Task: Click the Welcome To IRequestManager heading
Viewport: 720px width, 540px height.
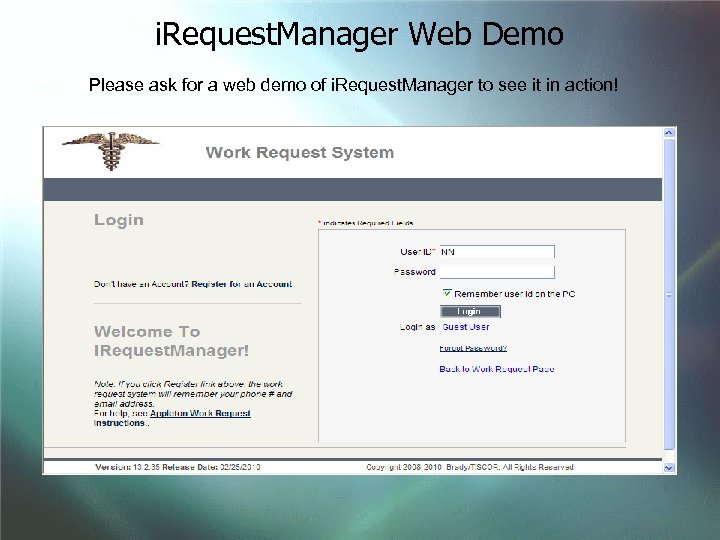Action: click(171, 341)
